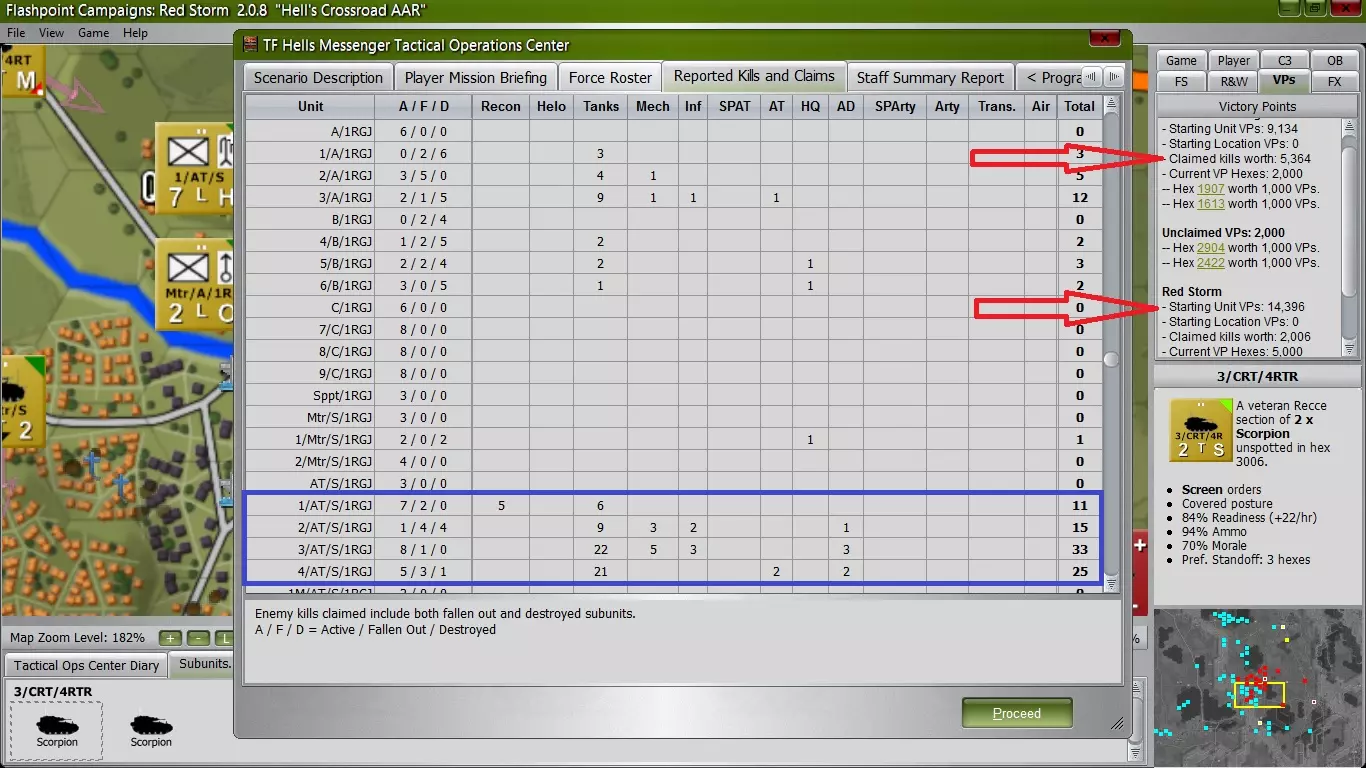The width and height of the screenshot is (1366, 768).
Task: Click the tab strip scroll-left arrow
Action: [x=1093, y=77]
